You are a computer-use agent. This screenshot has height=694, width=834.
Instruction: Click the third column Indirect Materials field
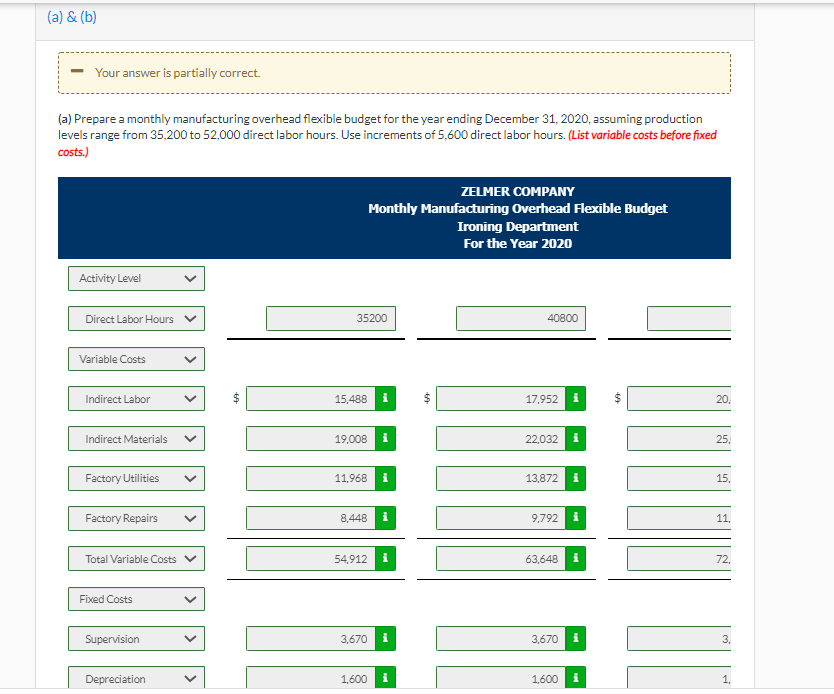tap(679, 439)
